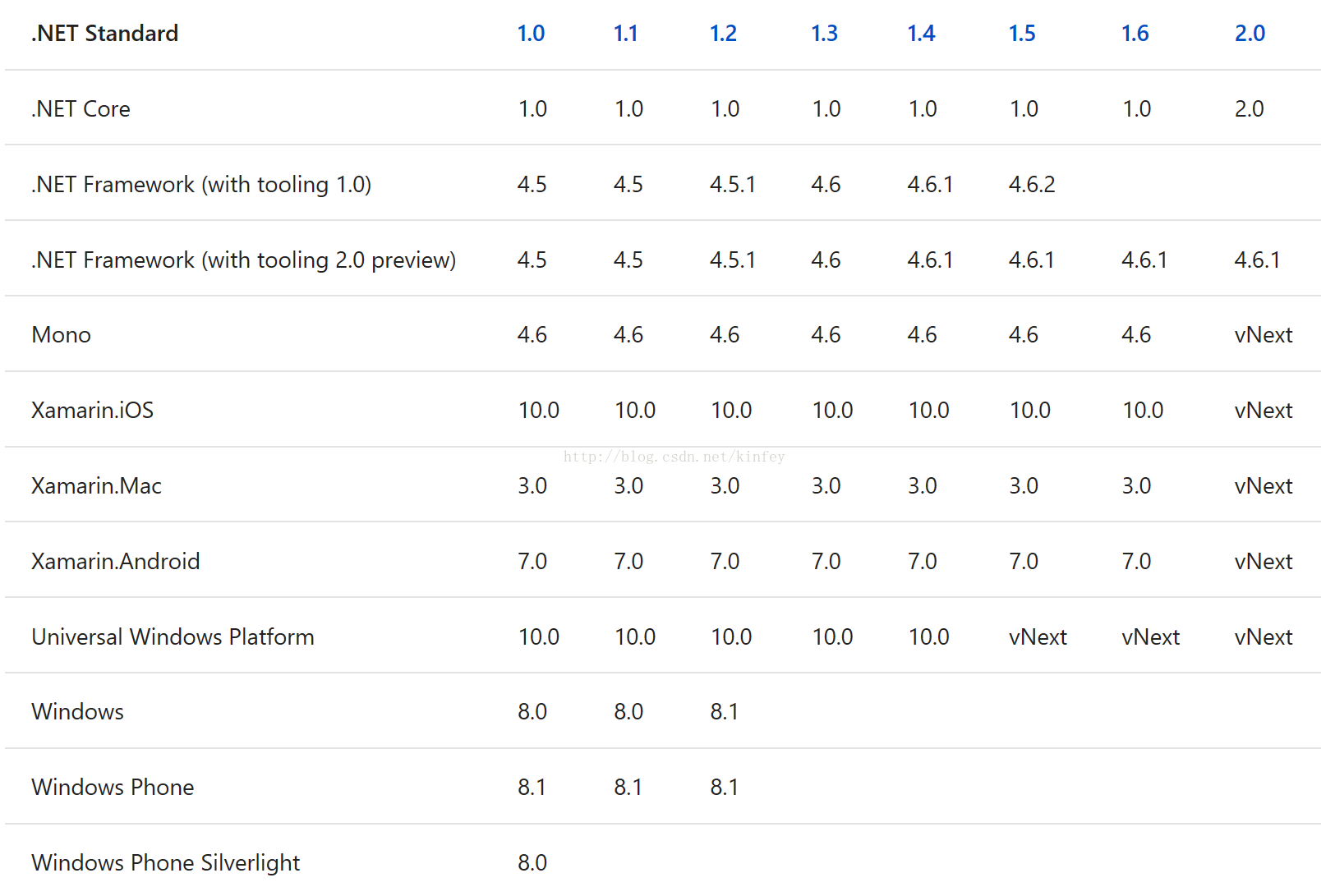Select the Xamarin.iOS row label
The height and width of the screenshot is (896, 1335).
(x=92, y=411)
